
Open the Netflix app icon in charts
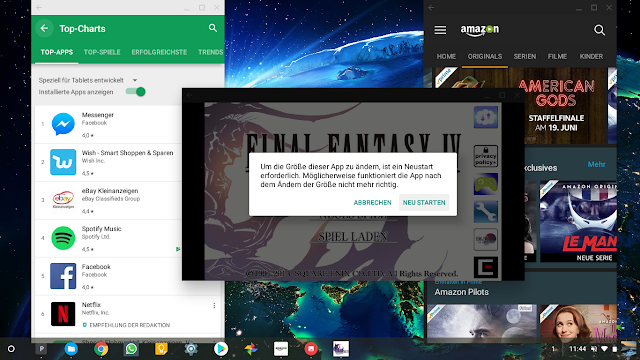[x=63, y=314]
